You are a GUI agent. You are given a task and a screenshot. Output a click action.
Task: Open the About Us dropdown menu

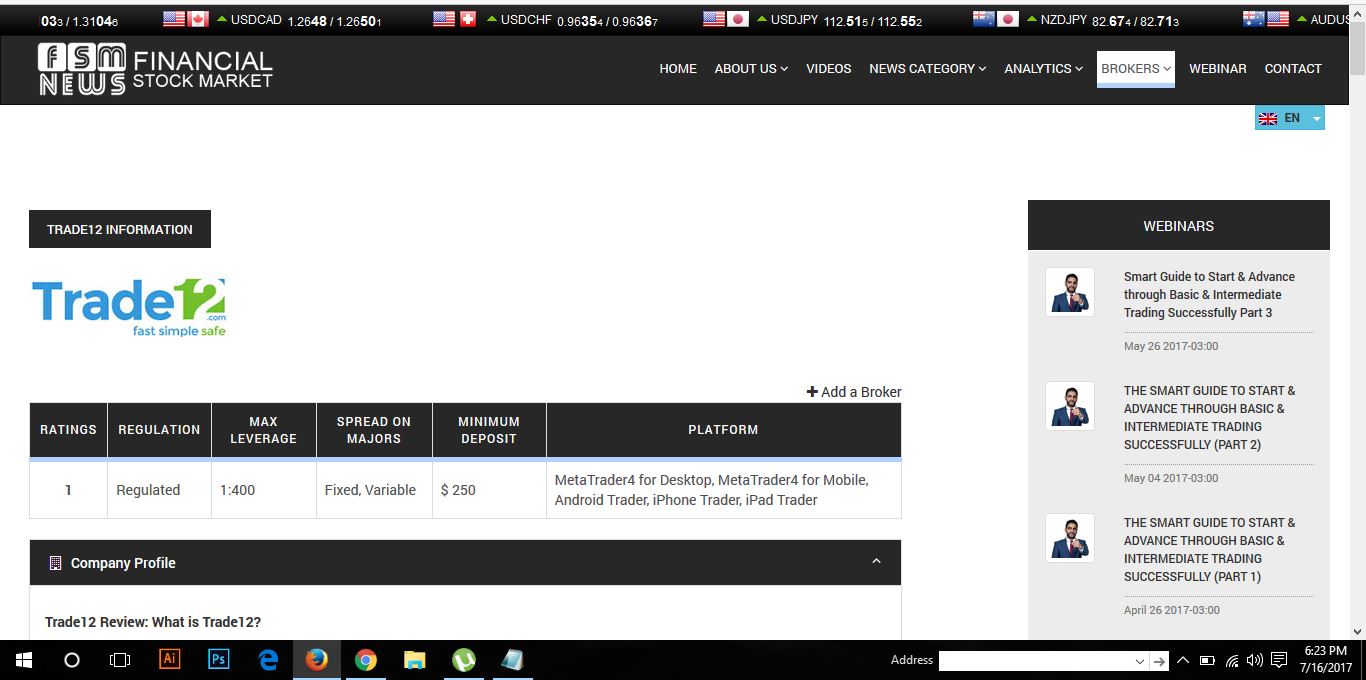[751, 69]
